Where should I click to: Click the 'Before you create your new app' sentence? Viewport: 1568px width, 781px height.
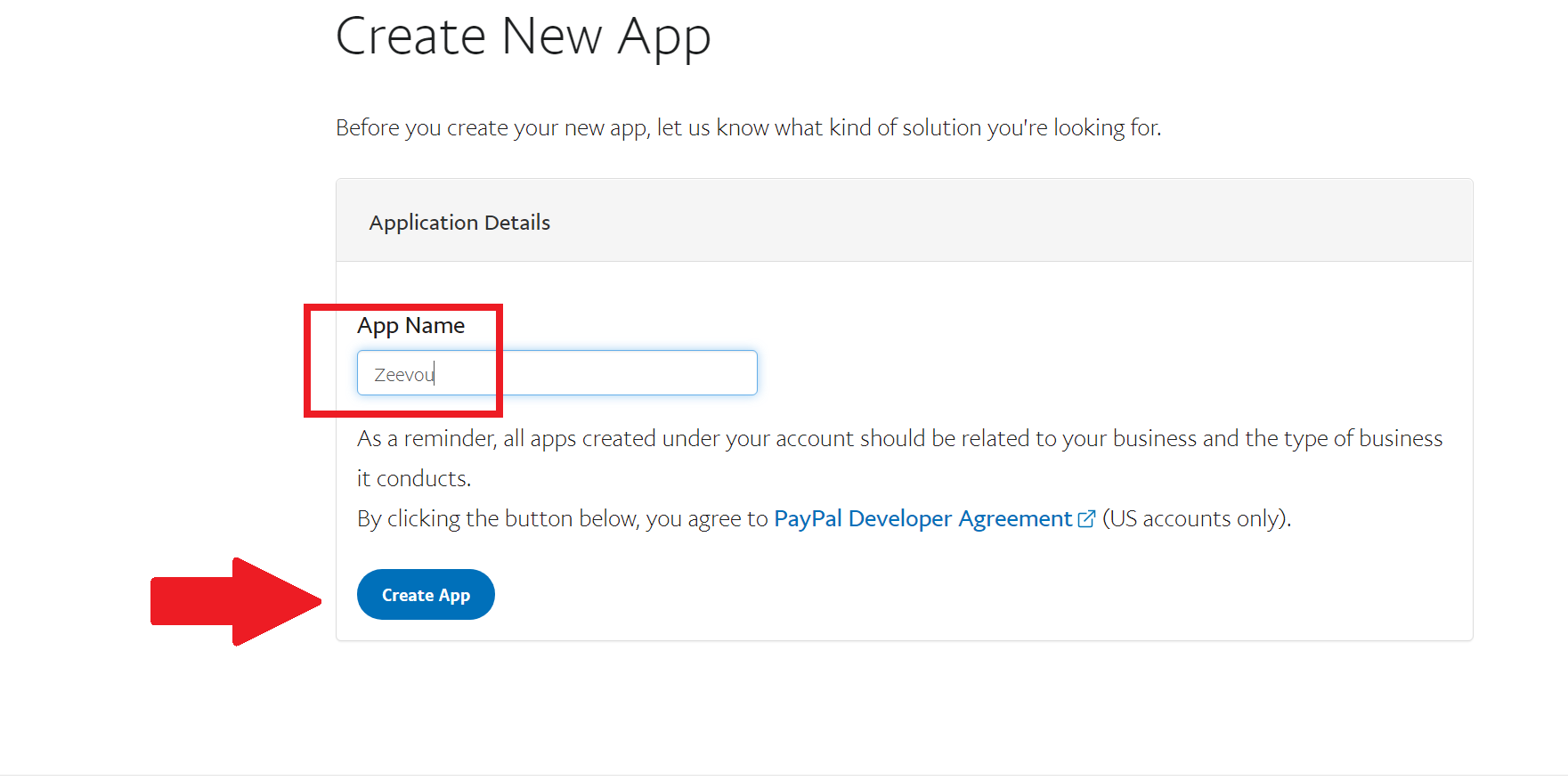pyautogui.click(x=748, y=128)
